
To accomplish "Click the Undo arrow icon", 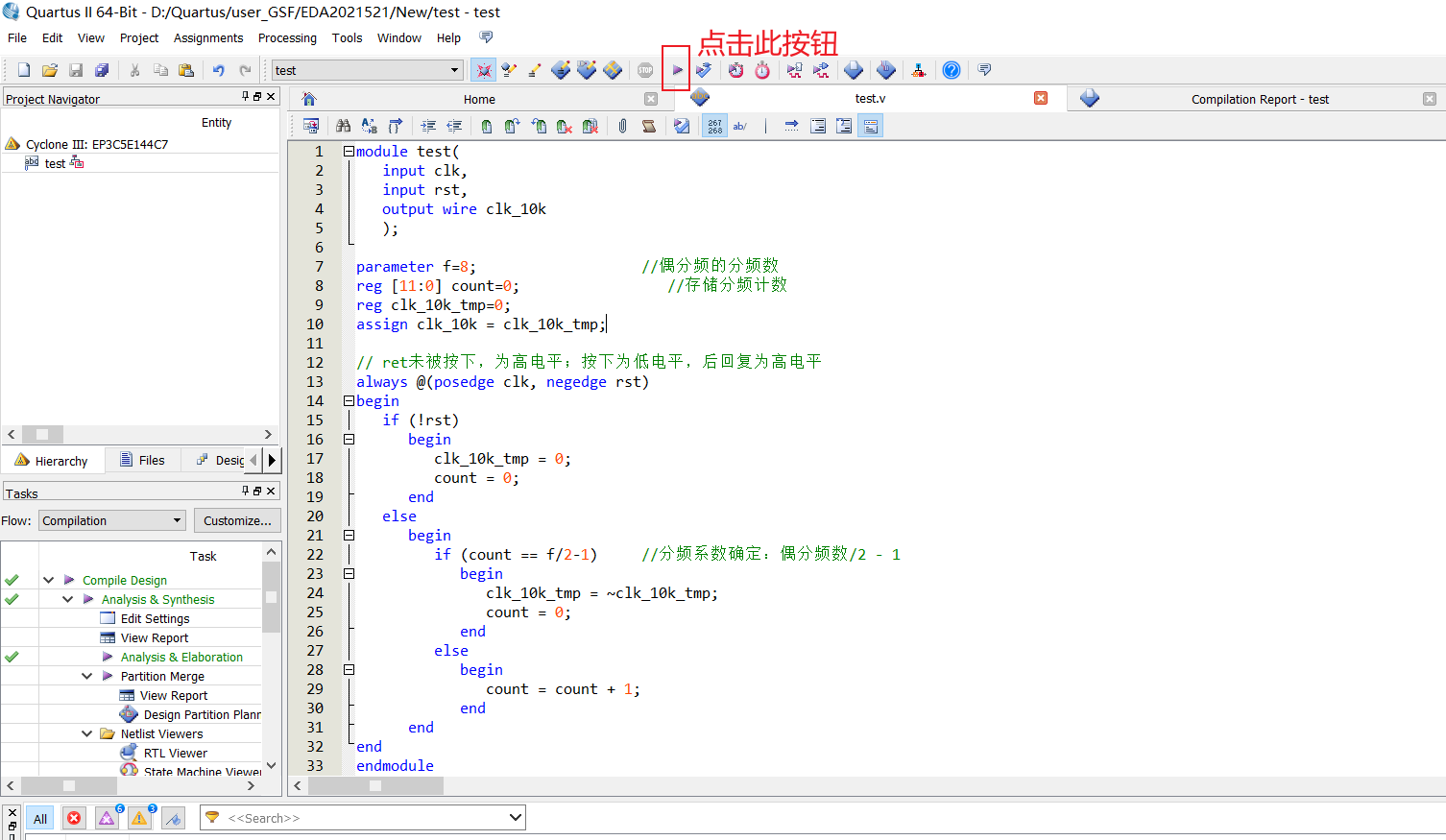I will (219, 70).
